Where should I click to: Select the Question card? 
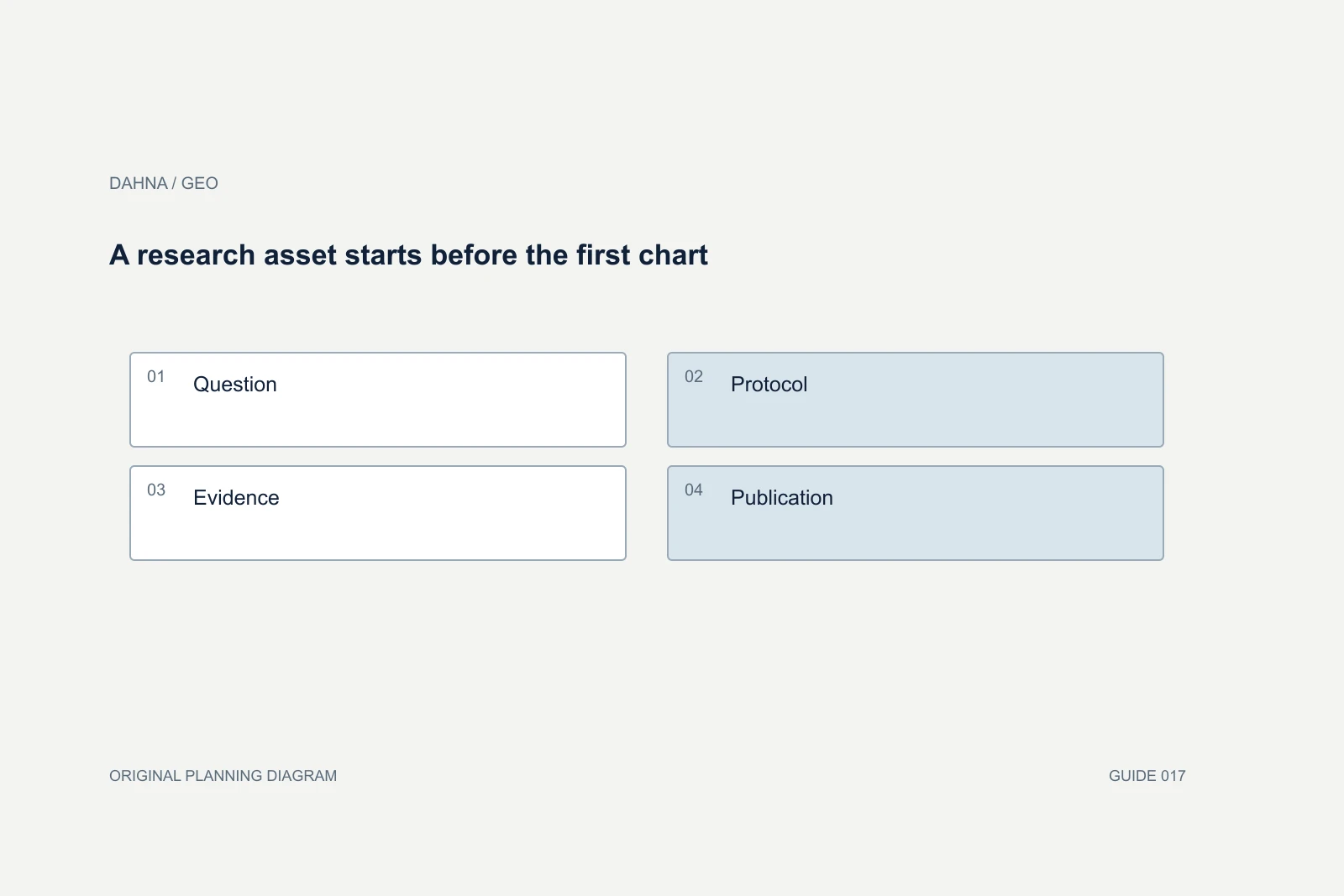click(x=378, y=400)
